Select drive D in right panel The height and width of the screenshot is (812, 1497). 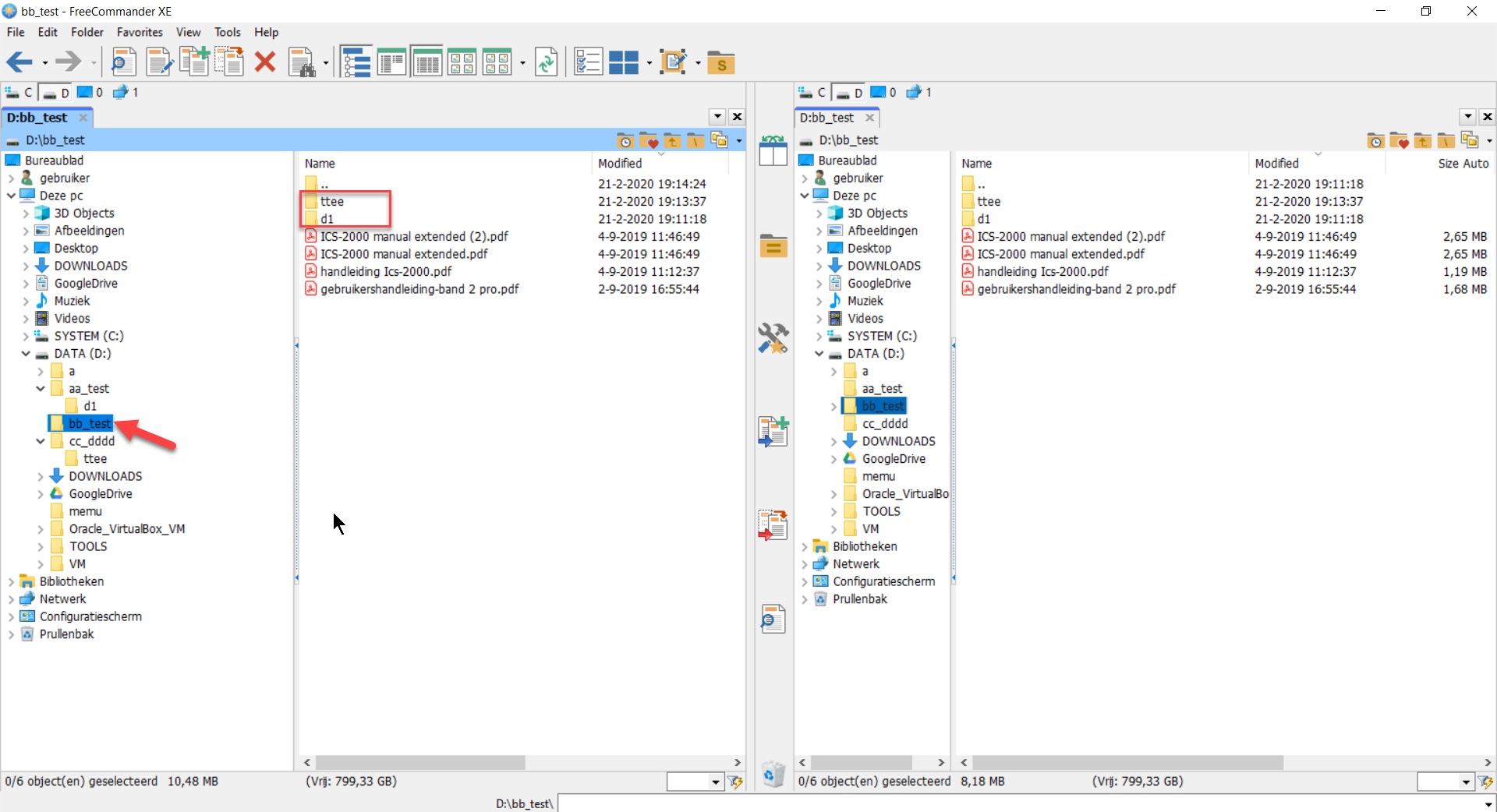[848, 92]
